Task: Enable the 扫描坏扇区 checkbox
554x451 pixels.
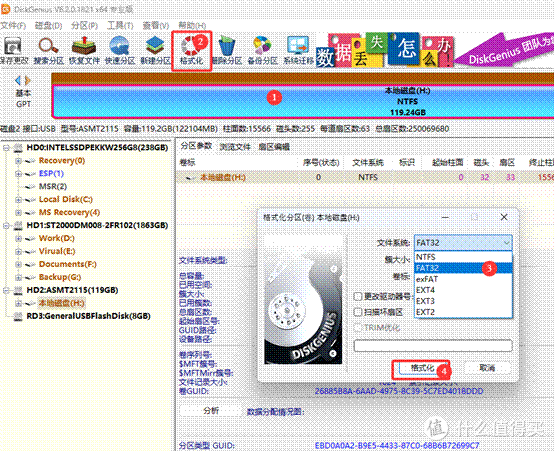Action: (x=358, y=312)
